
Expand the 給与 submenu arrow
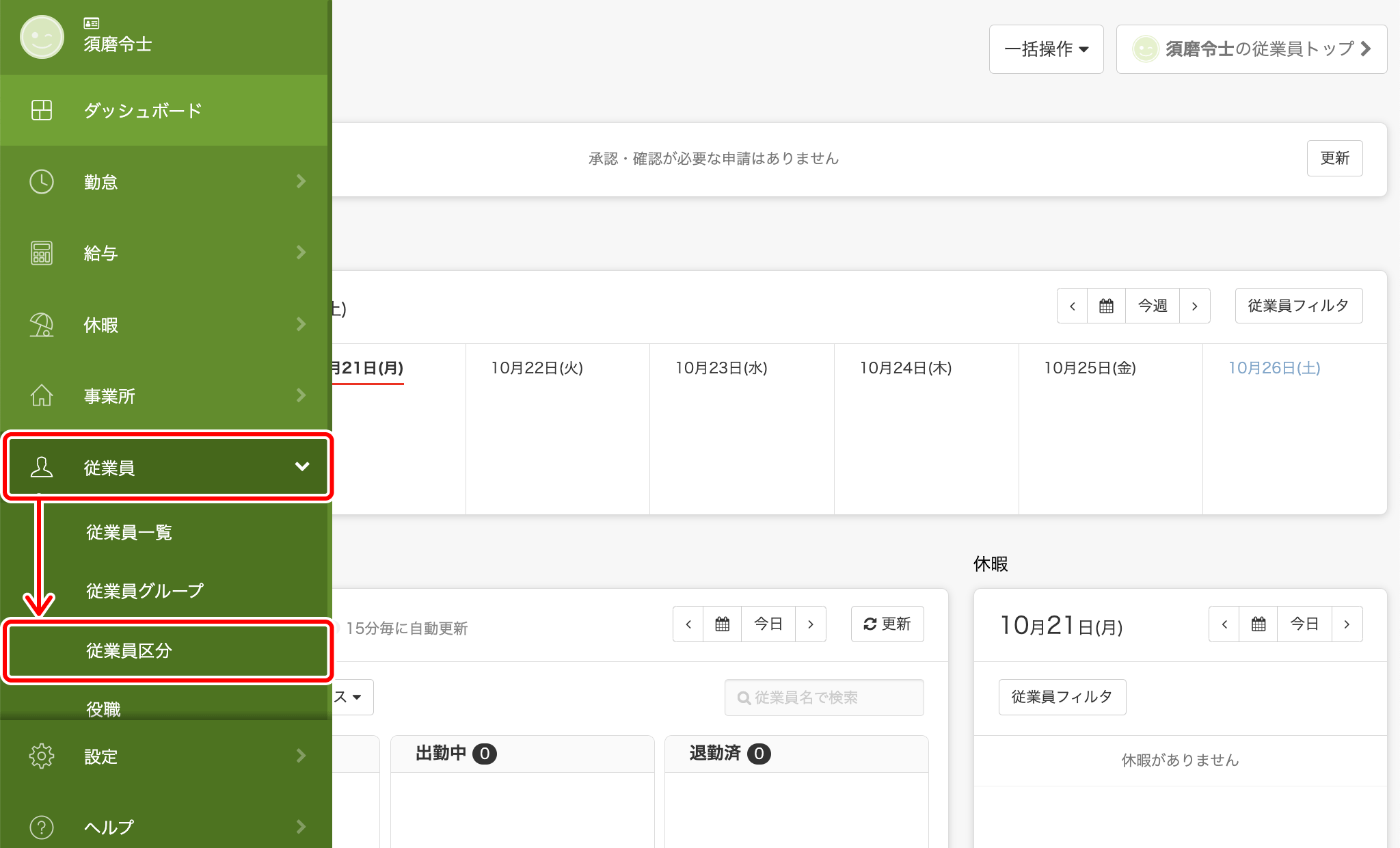tap(301, 252)
